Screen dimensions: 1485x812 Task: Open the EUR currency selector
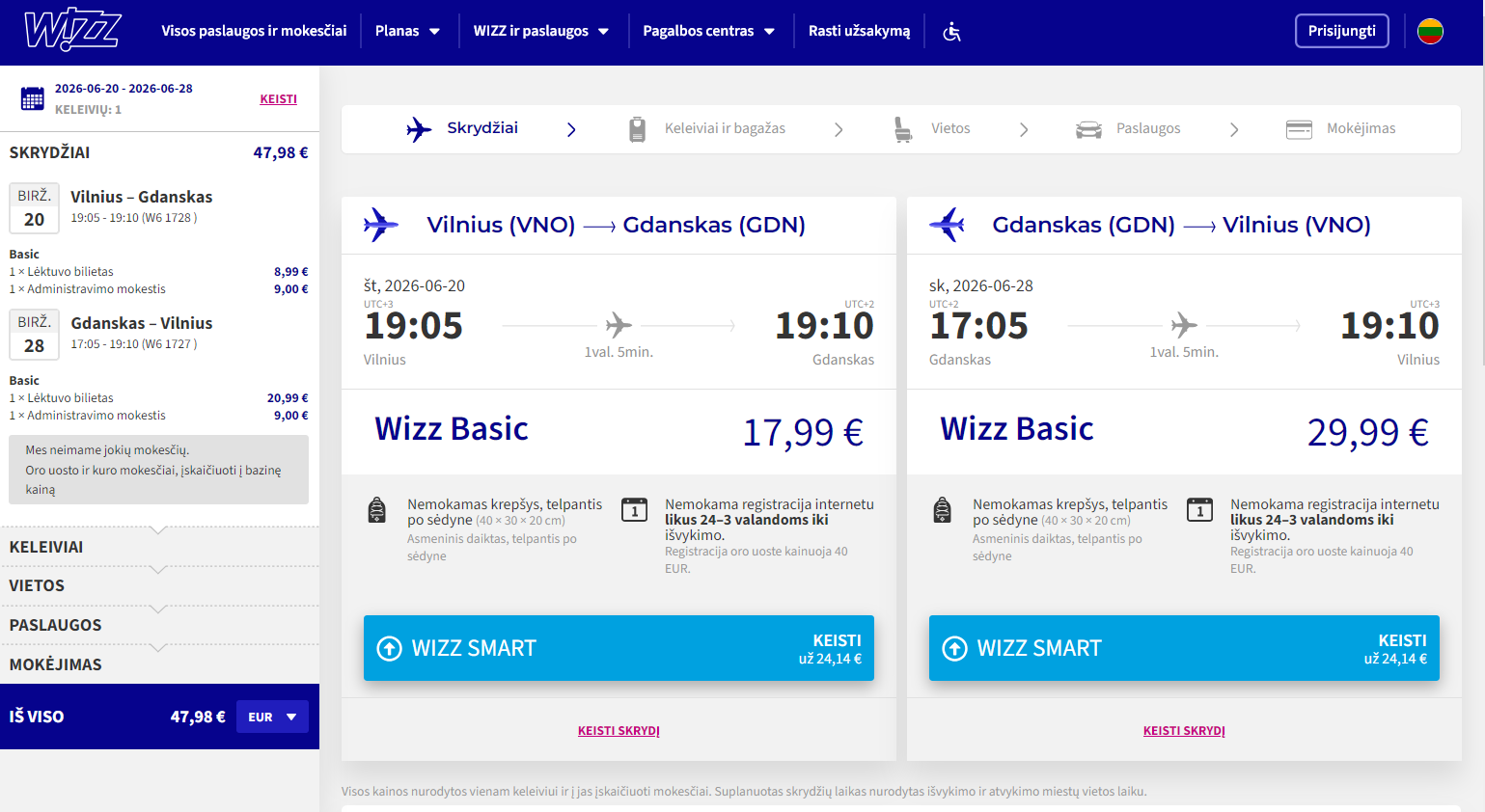coord(272,717)
